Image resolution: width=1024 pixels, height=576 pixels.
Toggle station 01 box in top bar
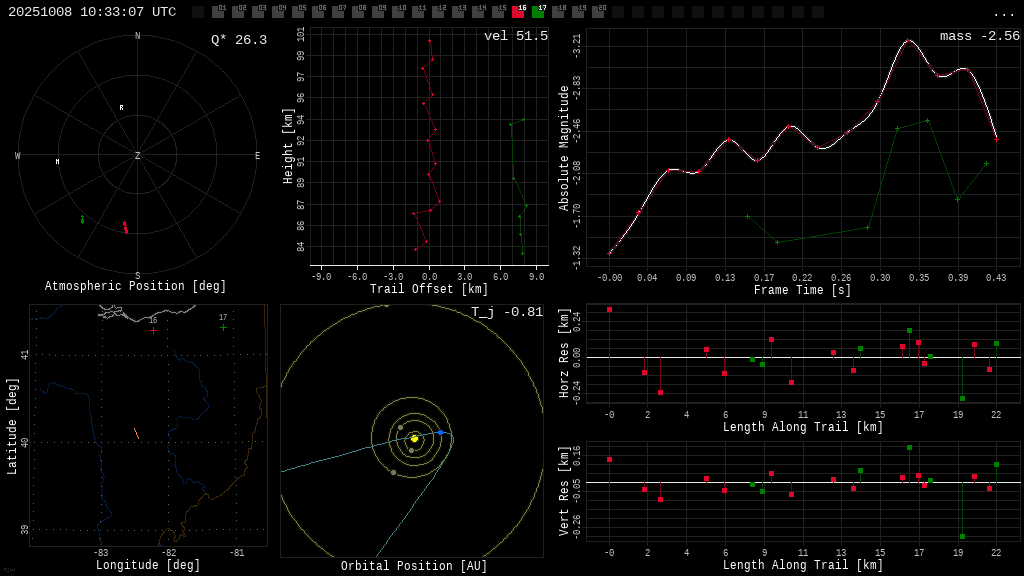pyautogui.click(x=218, y=12)
